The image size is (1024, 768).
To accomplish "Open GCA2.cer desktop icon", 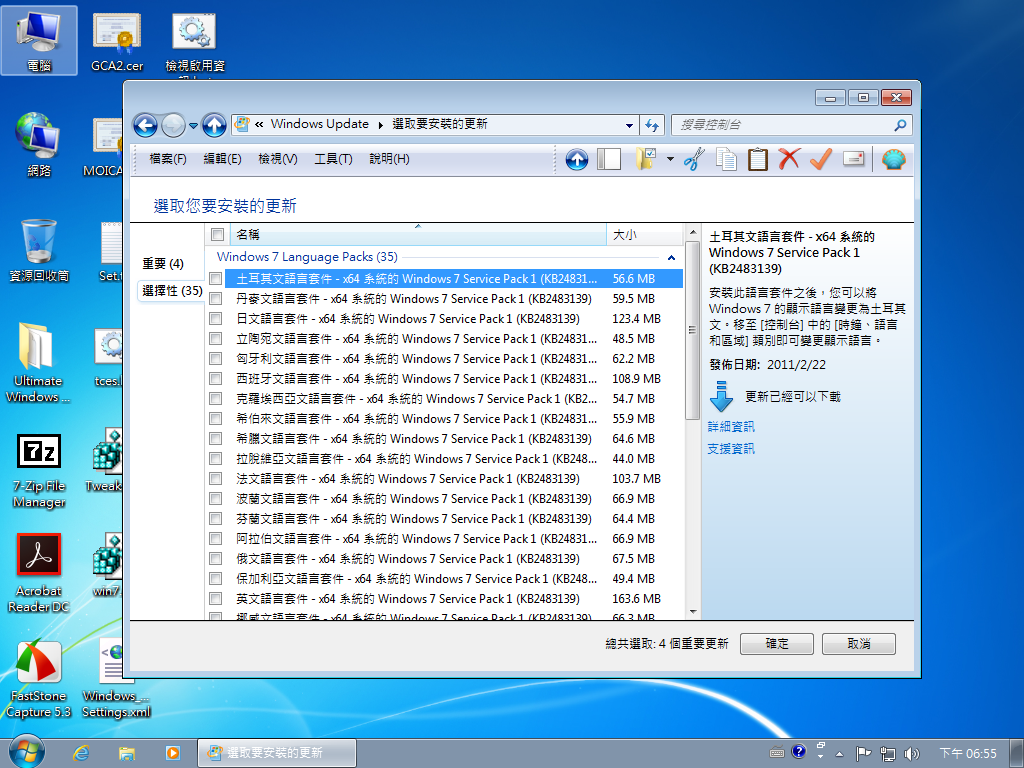I will coord(117,40).
